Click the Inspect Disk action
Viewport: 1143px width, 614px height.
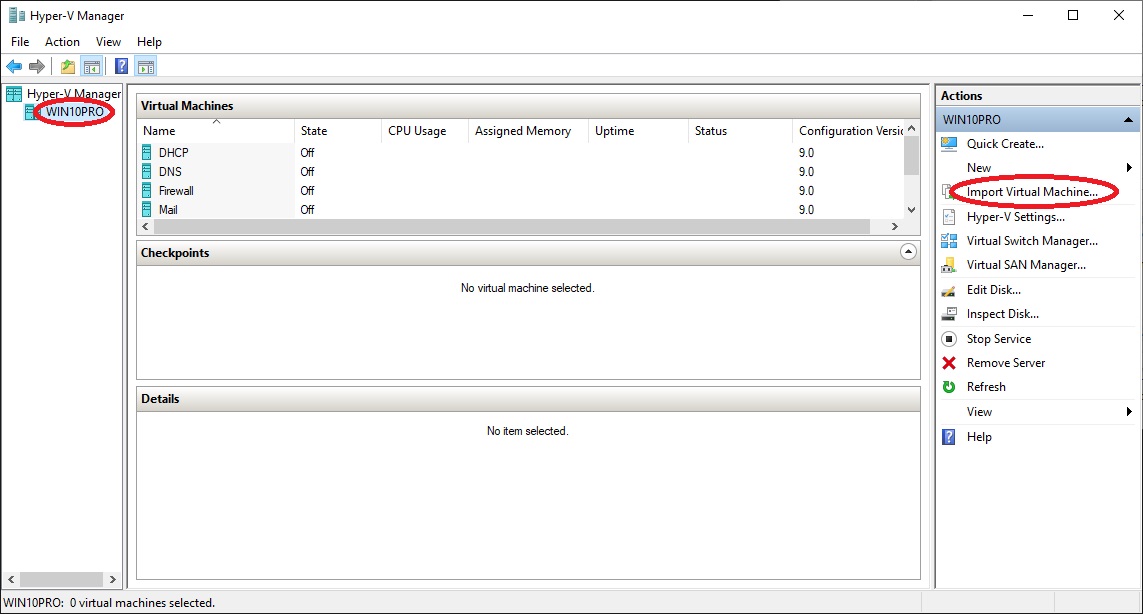point(1003,314)
